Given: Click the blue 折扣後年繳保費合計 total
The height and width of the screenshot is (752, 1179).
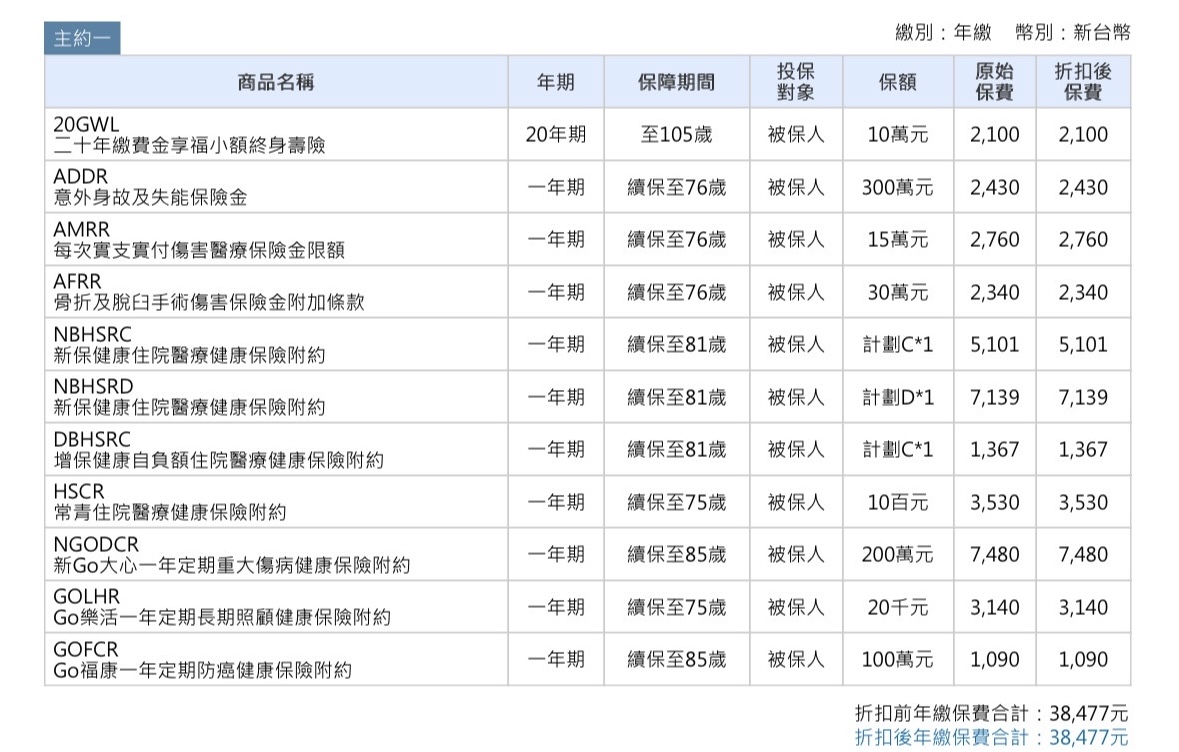Looking at the screenshot, I should (x=991, y=738).
